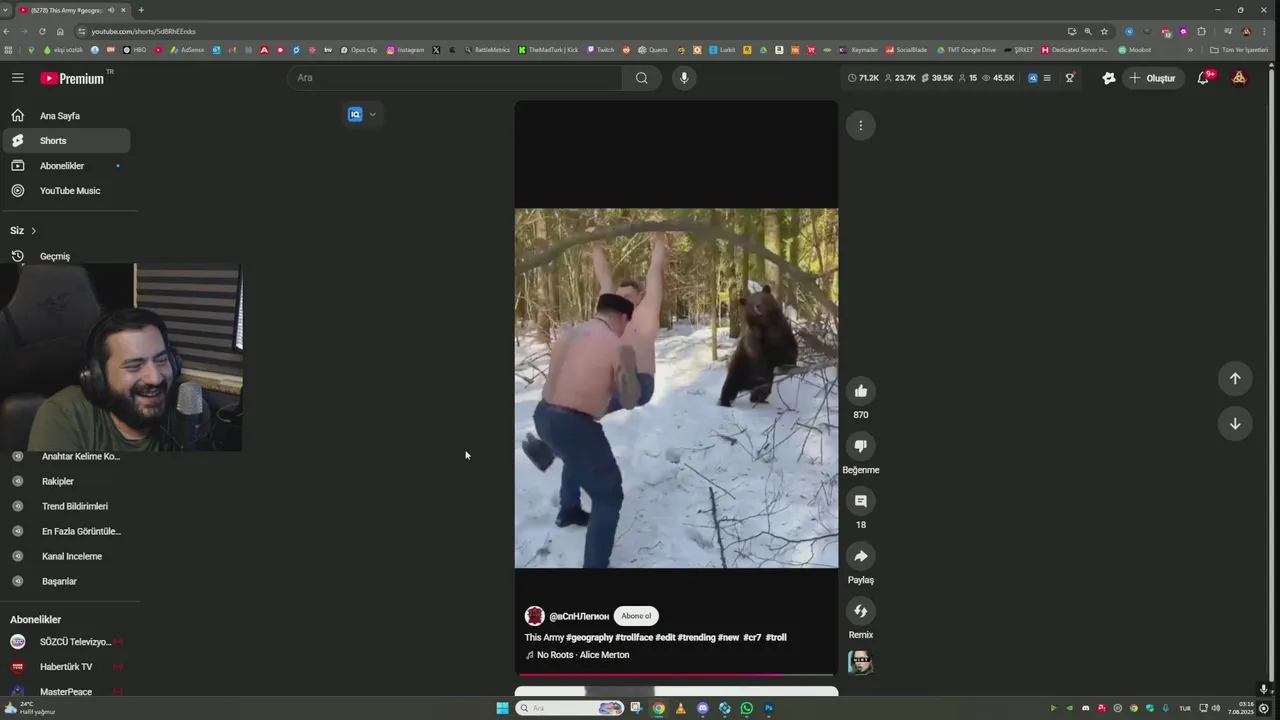Open the YouTube guide hamburger menu
Image resolution: width=1280 pixels, height=720 pixels.
click(x=18, y=78)
